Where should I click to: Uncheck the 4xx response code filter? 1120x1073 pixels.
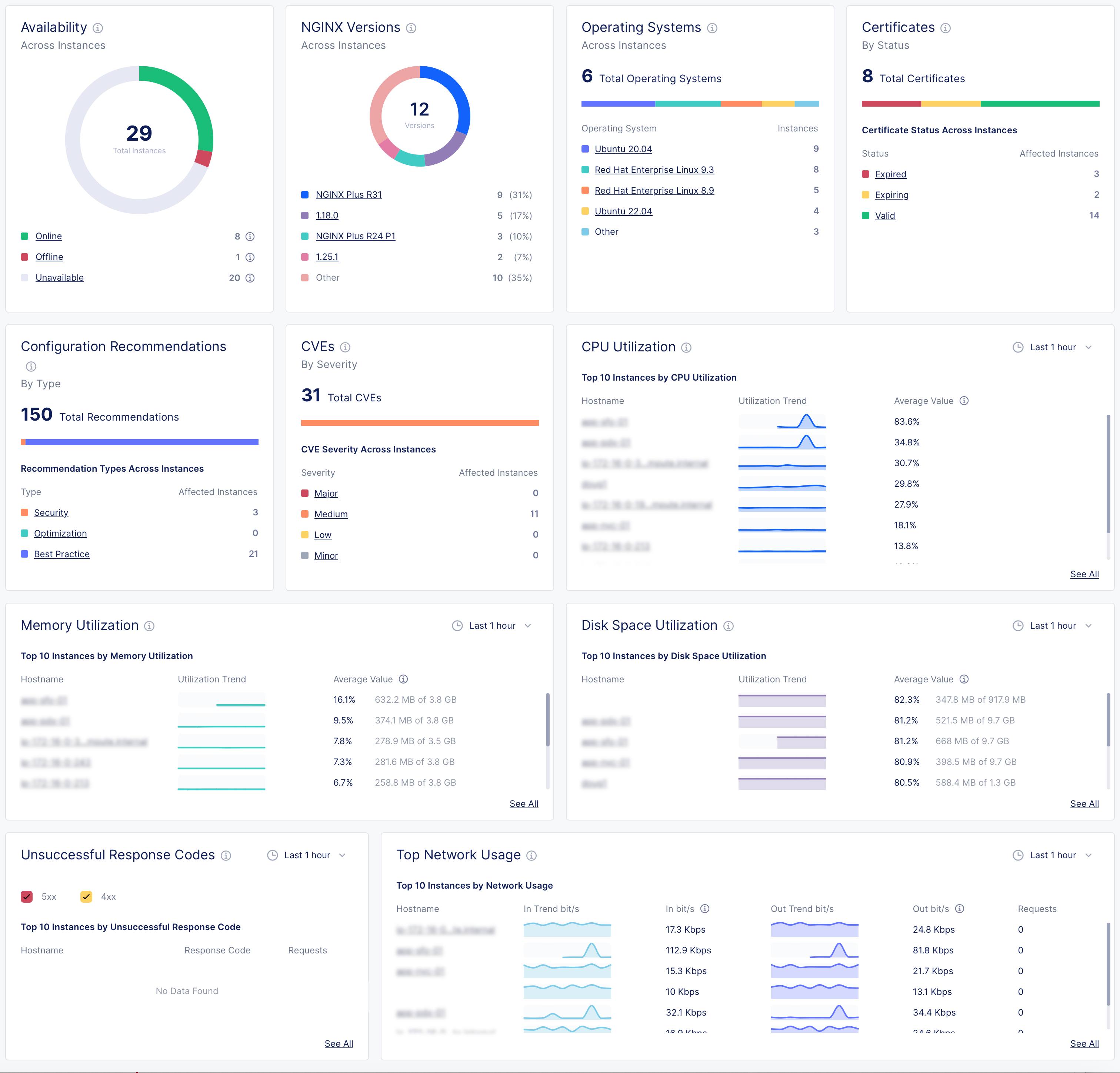coord(86,896)
